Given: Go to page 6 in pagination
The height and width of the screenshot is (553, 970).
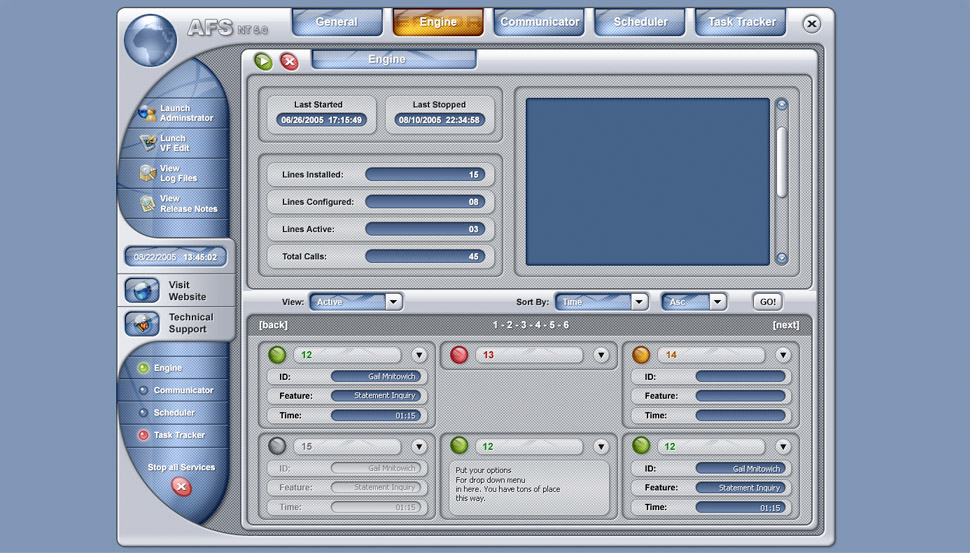Looking at the screenshot, I should 566,325.
